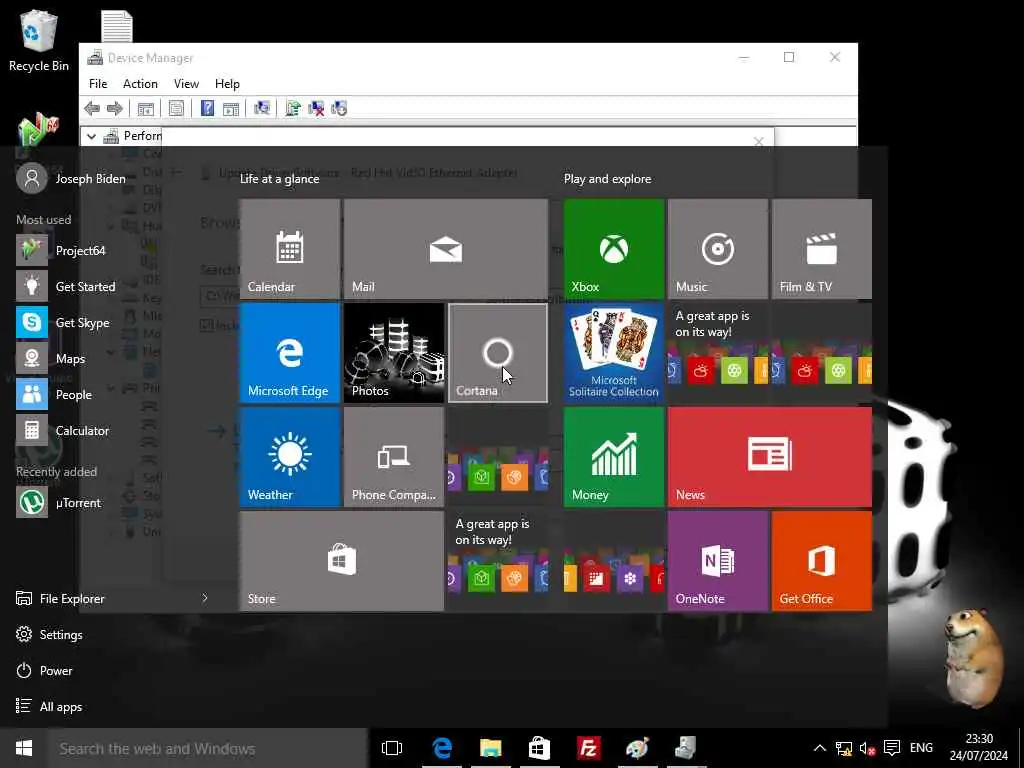Open Properties in the Device Manager toolbar
1024x768 pixels.
176,108
